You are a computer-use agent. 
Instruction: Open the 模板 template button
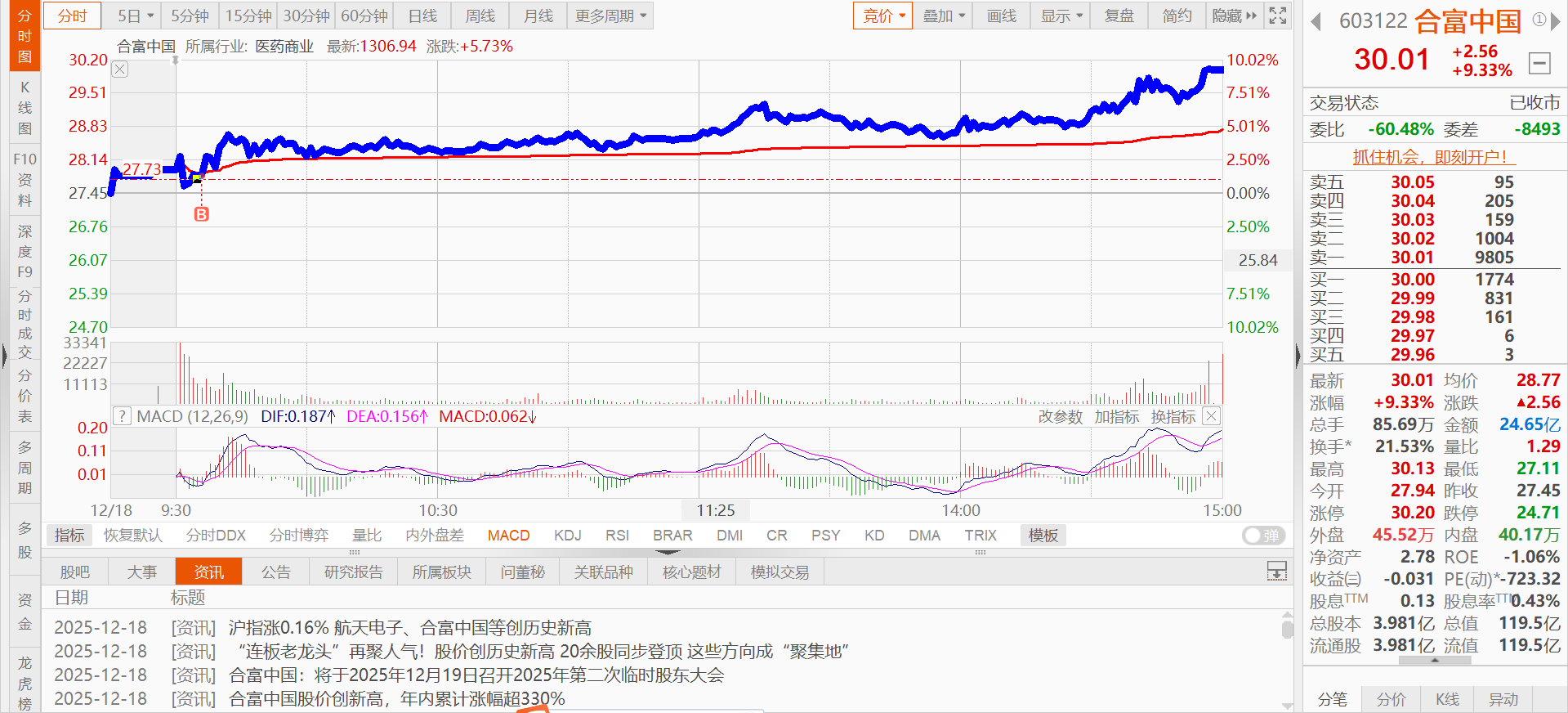[x=1043, y=536]
